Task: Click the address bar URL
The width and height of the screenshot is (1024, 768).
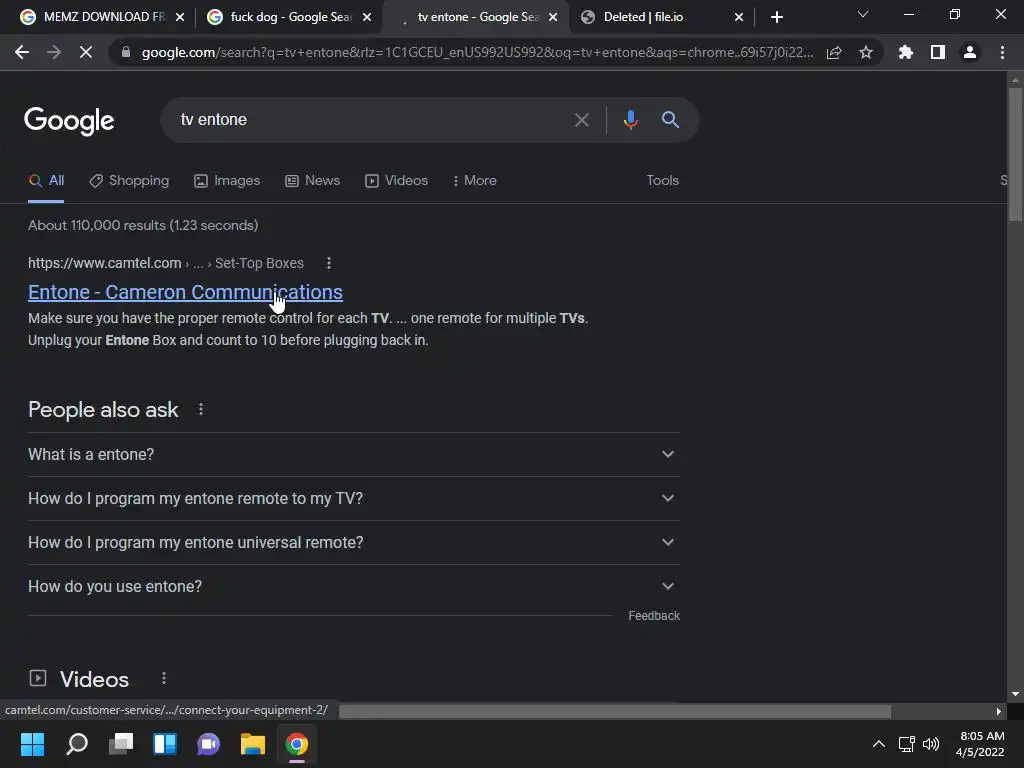Action: 477,52
